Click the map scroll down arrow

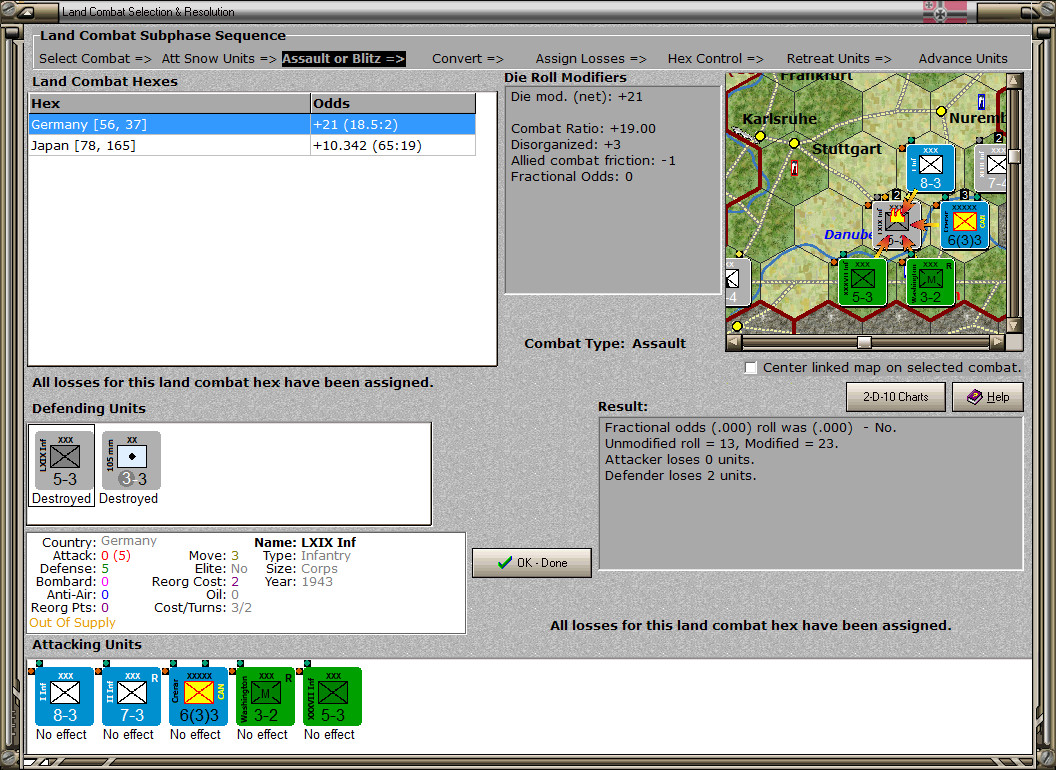pos(1014,325)
